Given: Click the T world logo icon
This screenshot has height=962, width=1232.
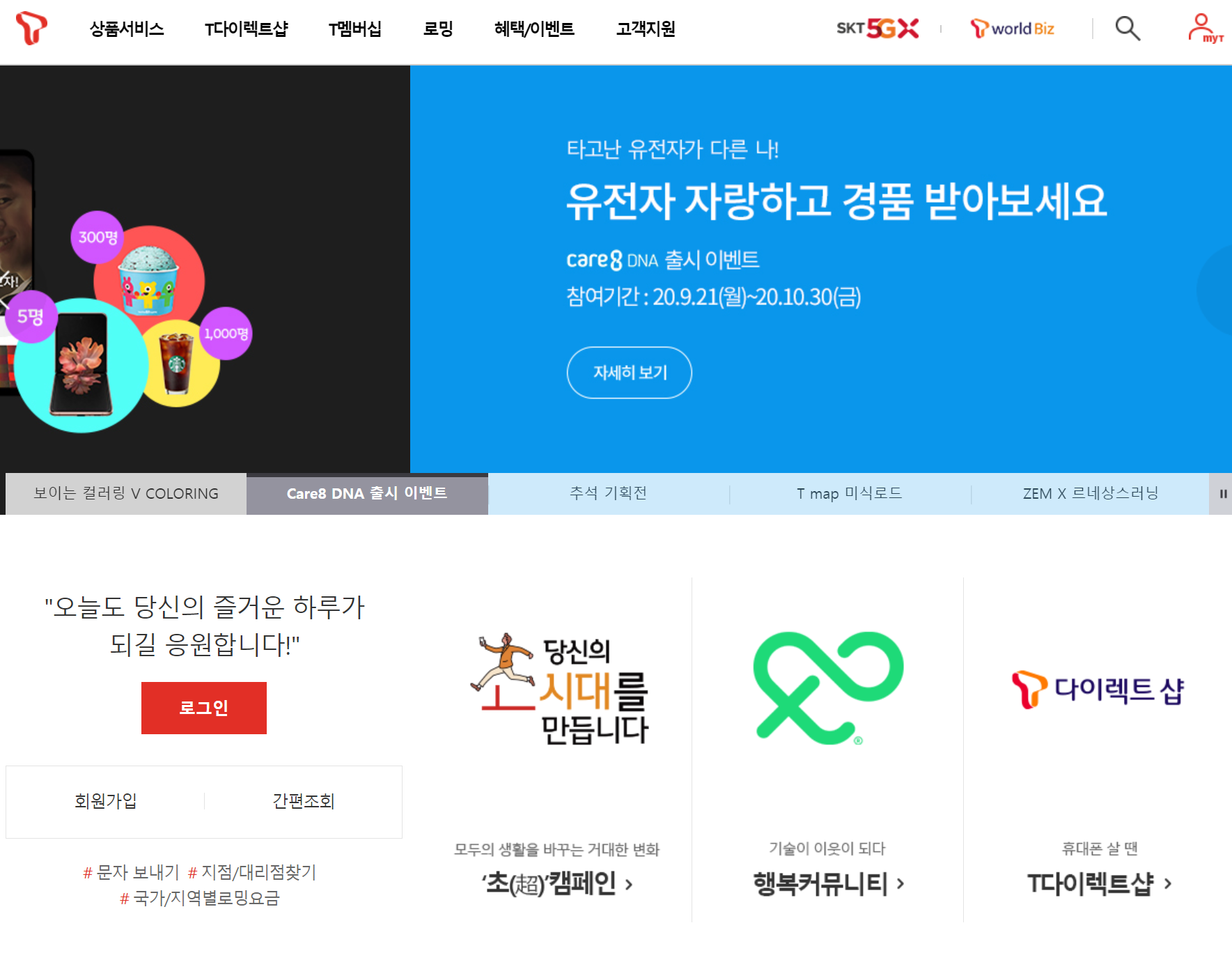Looking at the screenshot, I should (x=31, y=29).
